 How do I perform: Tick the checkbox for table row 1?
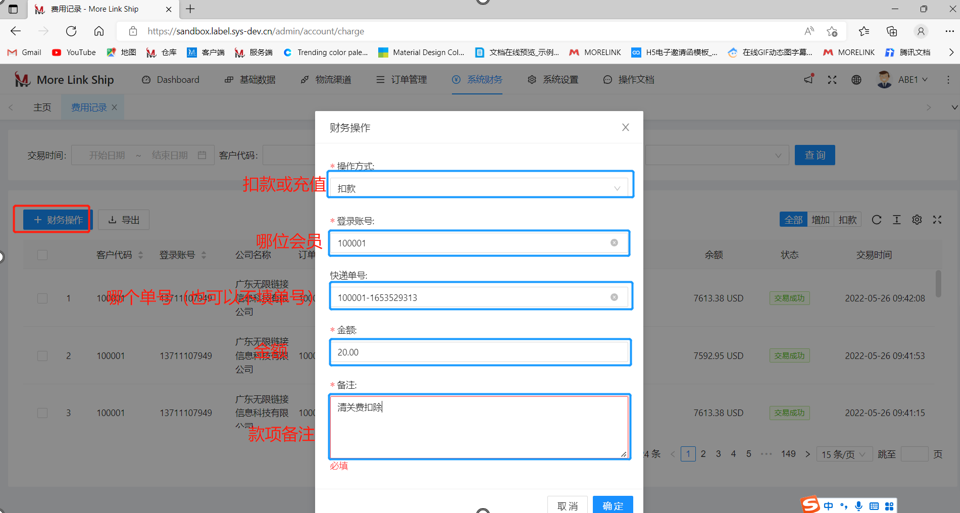(x=42, y=298)
